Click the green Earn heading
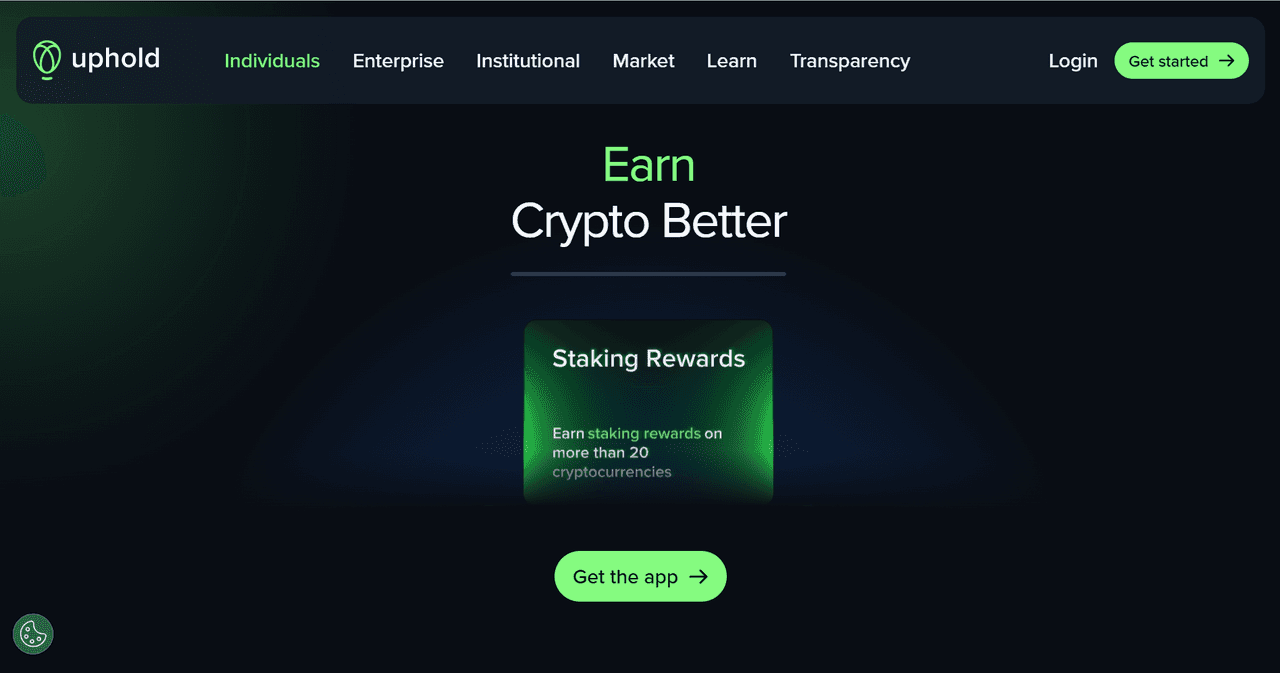This screenshot has width=1280, height=673. tap(649, 165)
